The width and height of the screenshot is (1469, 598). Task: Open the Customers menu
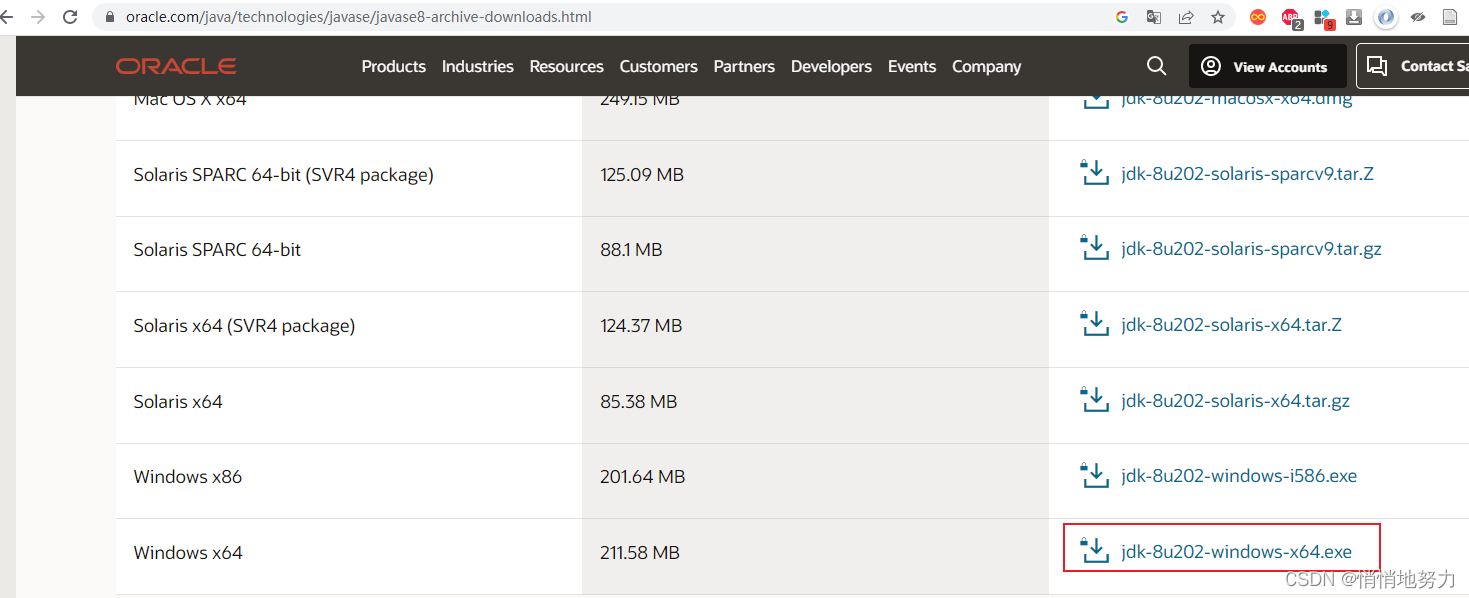point(658,66)
